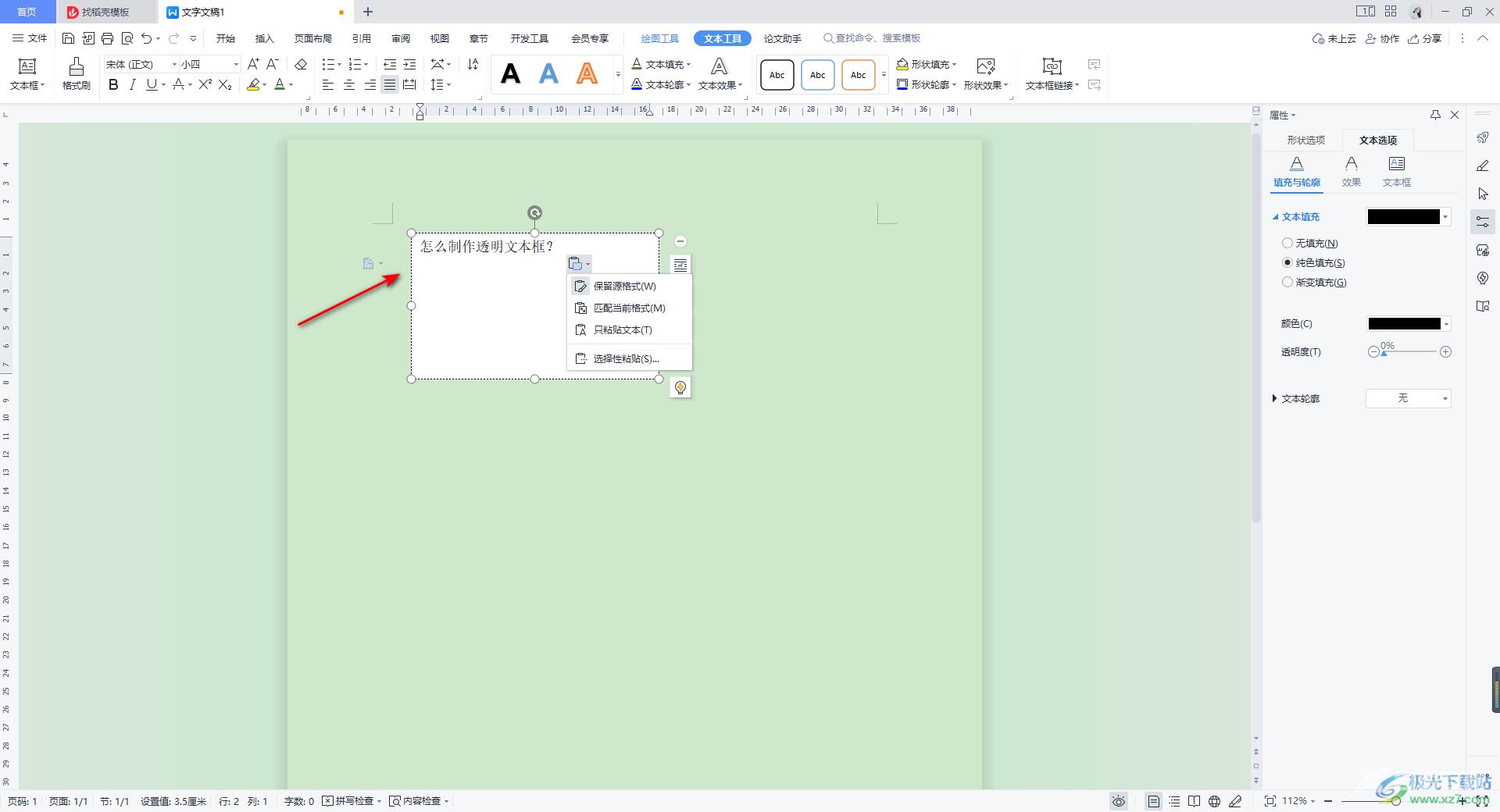Open the Color(C) swatch picker
The width and height of the screenshot is (1500, 812).
[1409, 323]
